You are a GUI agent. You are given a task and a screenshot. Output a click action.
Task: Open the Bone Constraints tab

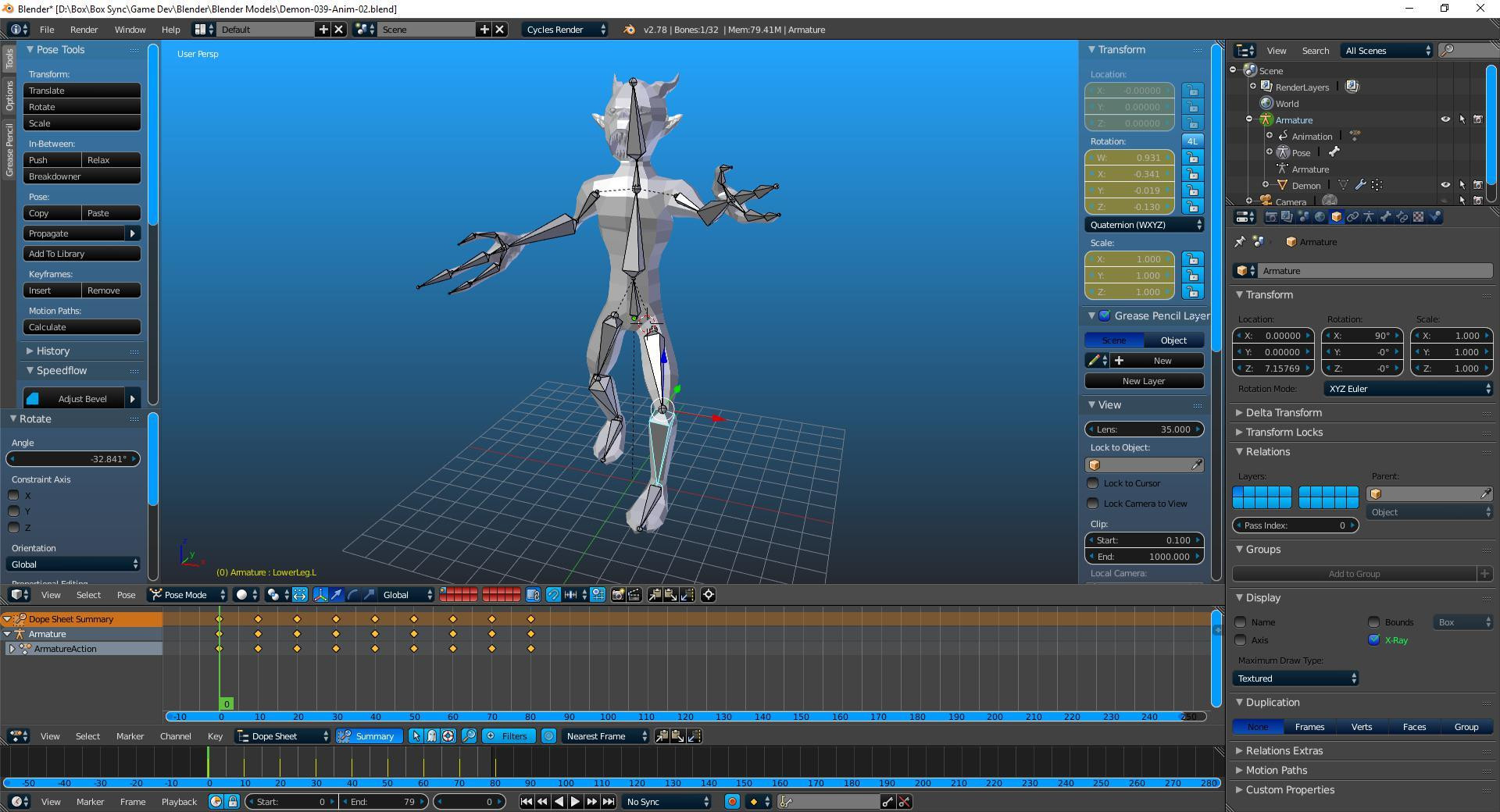1402,217
